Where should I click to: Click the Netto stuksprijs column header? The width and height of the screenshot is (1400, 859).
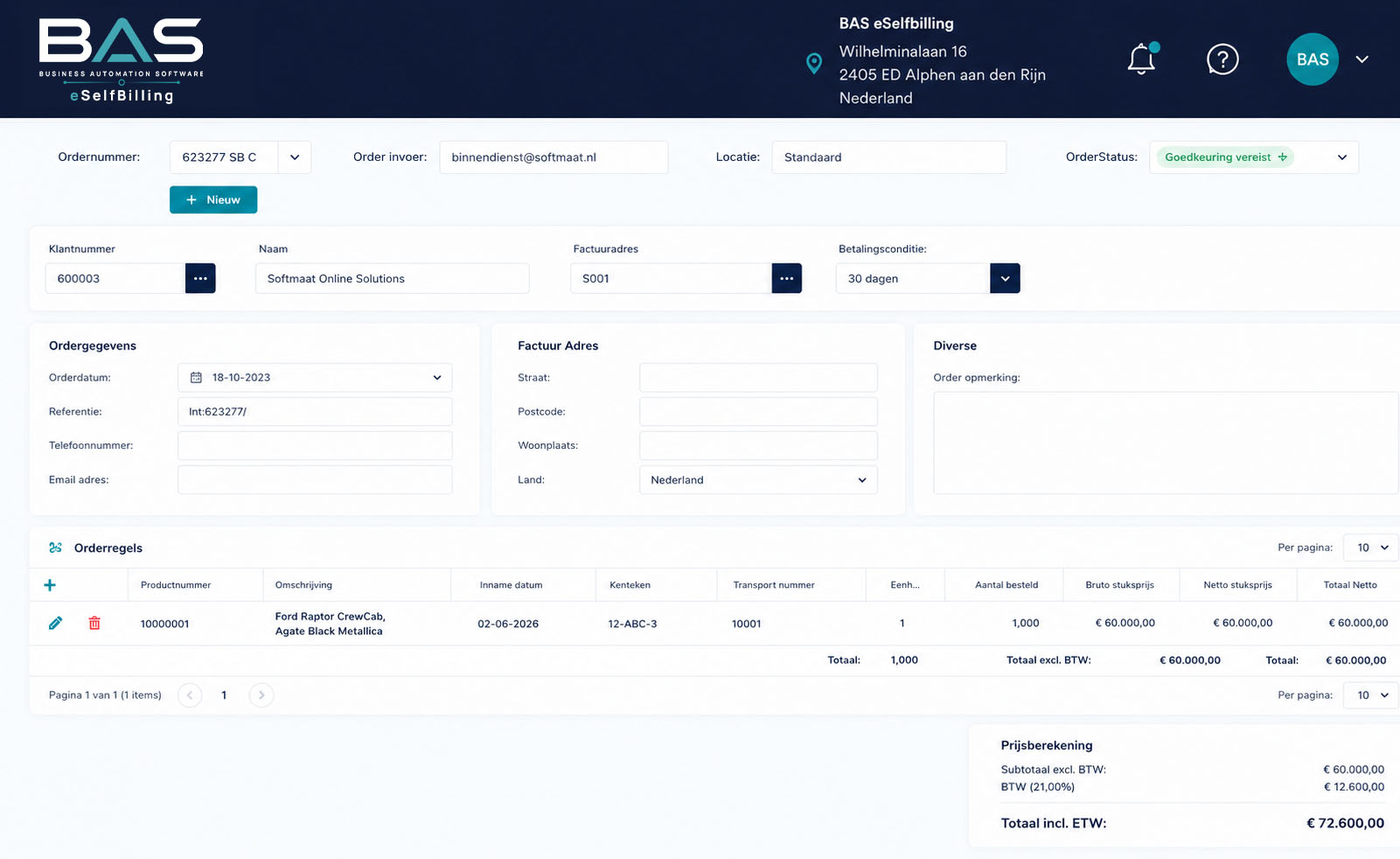tap(1237, 585)
